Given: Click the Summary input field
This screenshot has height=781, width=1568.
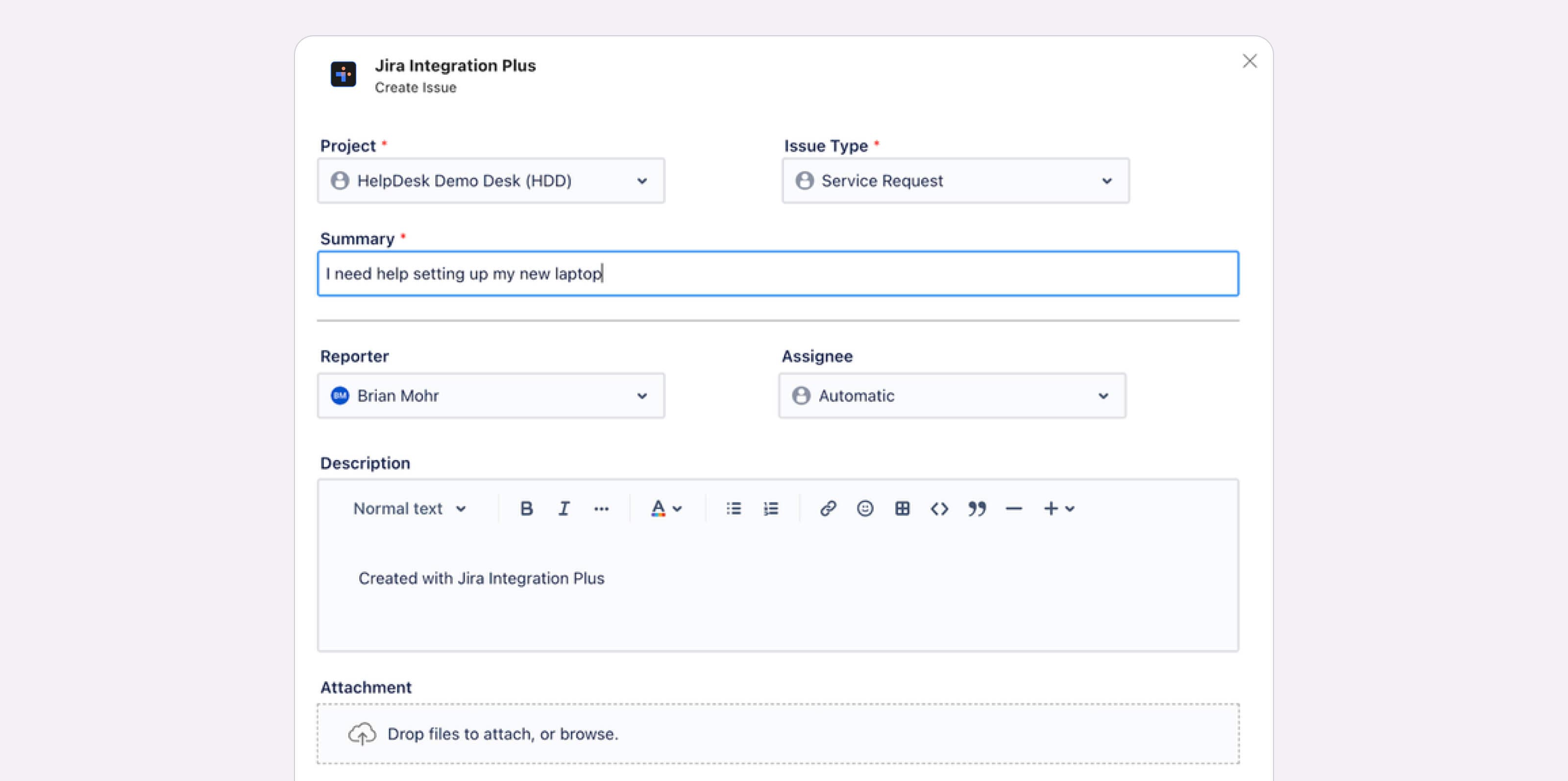Looking at the screenshot, I should point(778,273).
